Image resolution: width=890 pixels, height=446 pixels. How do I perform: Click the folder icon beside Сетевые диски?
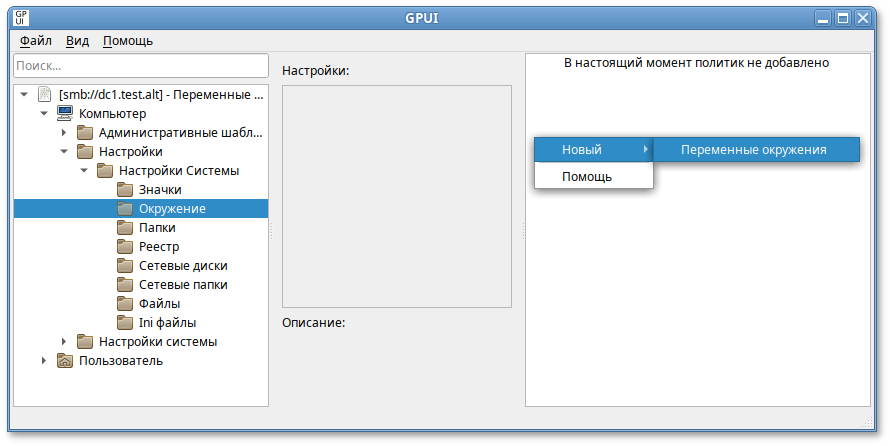coord(125,266)
